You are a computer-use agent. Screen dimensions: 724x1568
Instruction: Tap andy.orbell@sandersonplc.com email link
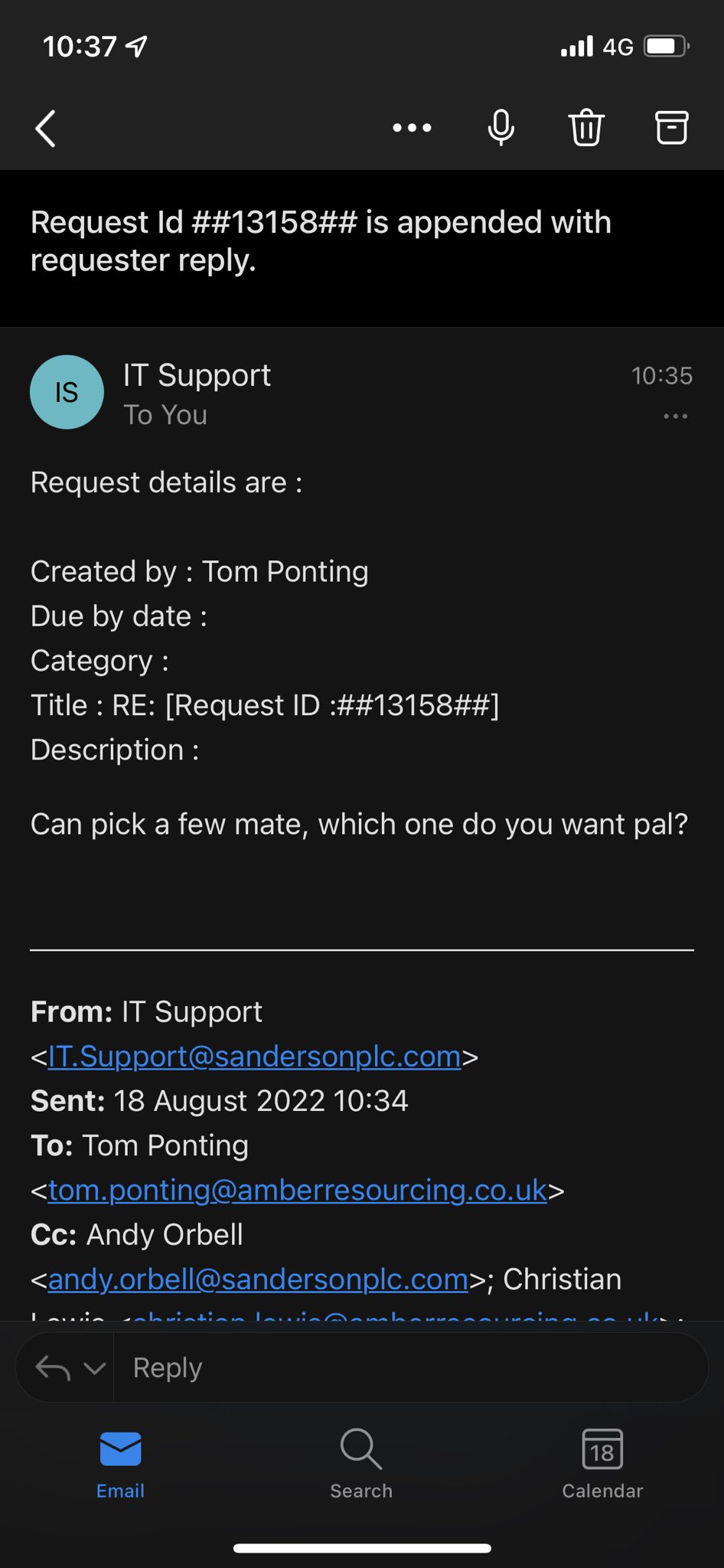pyautogui.click(x=257, y=1279)
